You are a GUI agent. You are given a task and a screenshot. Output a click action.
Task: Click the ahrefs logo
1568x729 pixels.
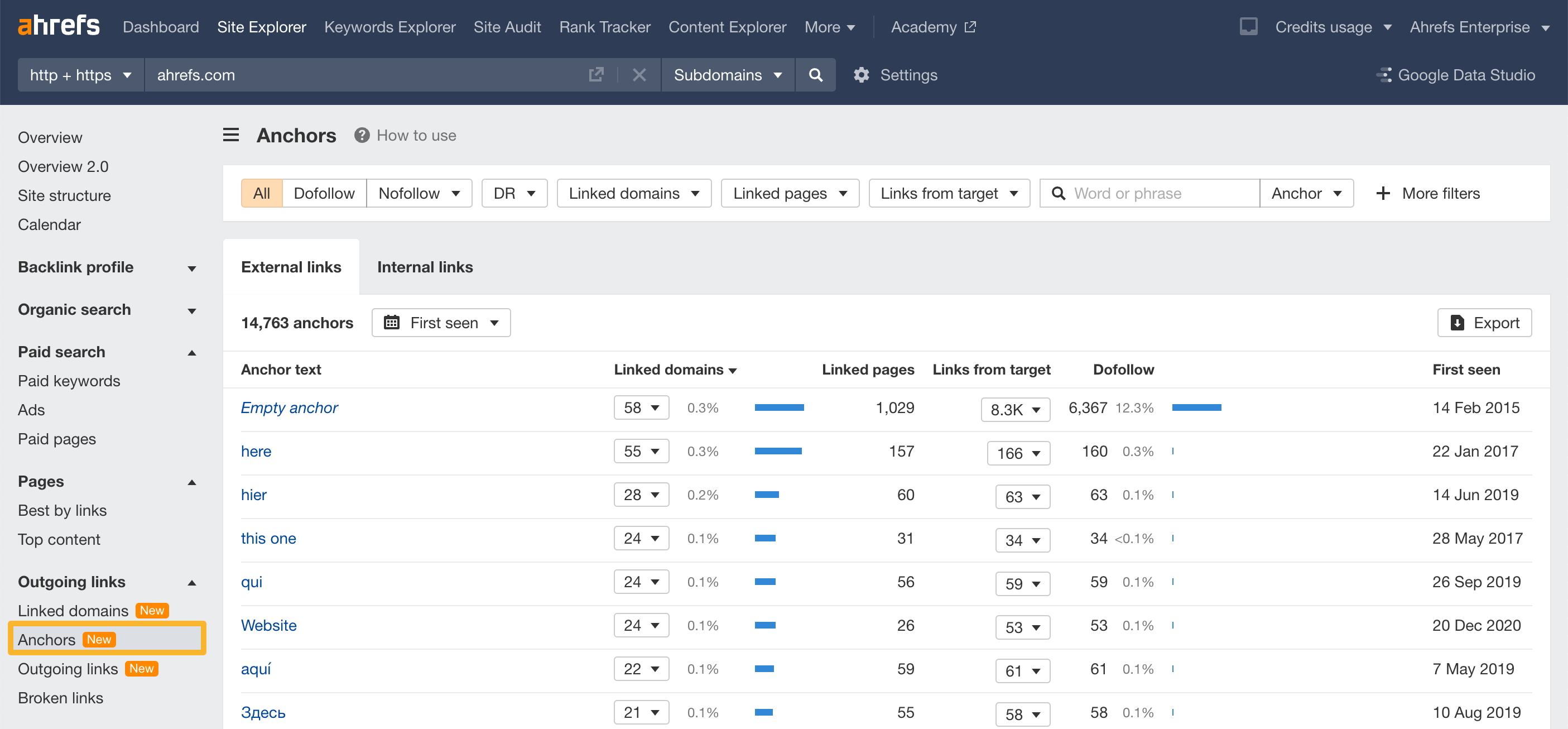point(59,26)
